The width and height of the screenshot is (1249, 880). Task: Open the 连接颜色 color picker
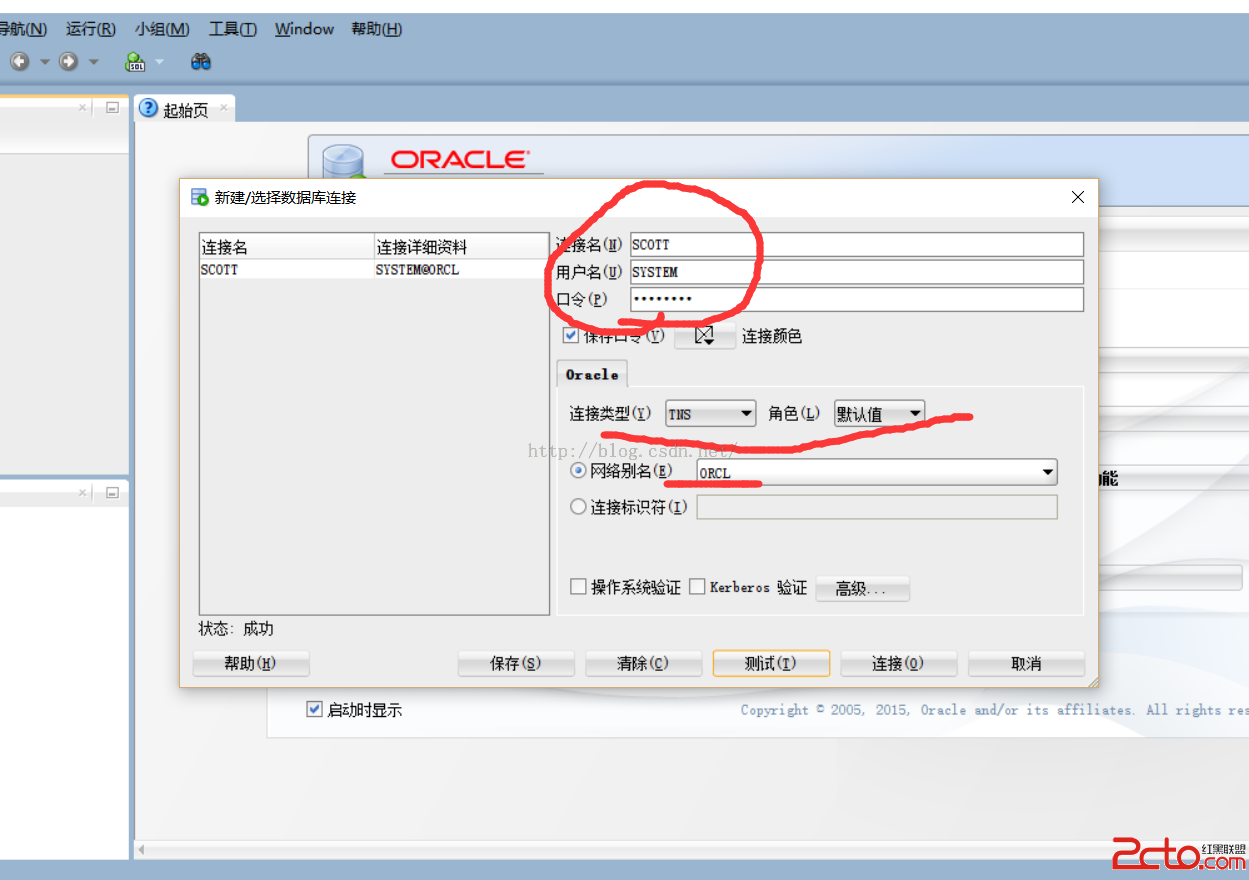[705, 335]
